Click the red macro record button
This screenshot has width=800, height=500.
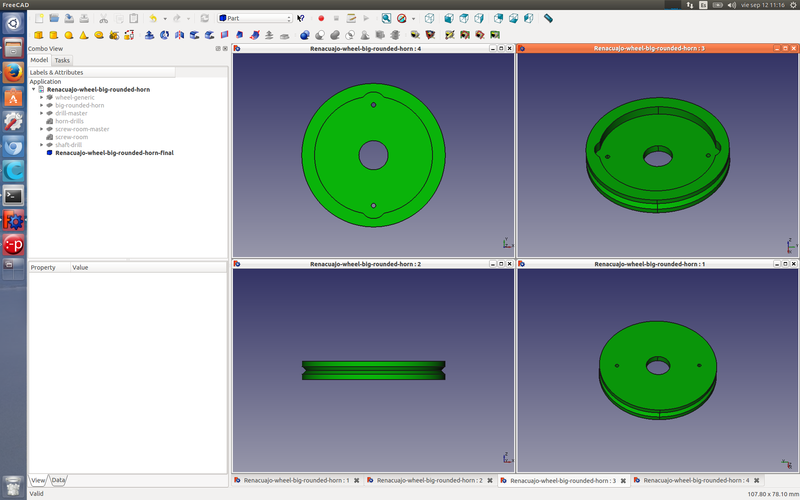321,18
